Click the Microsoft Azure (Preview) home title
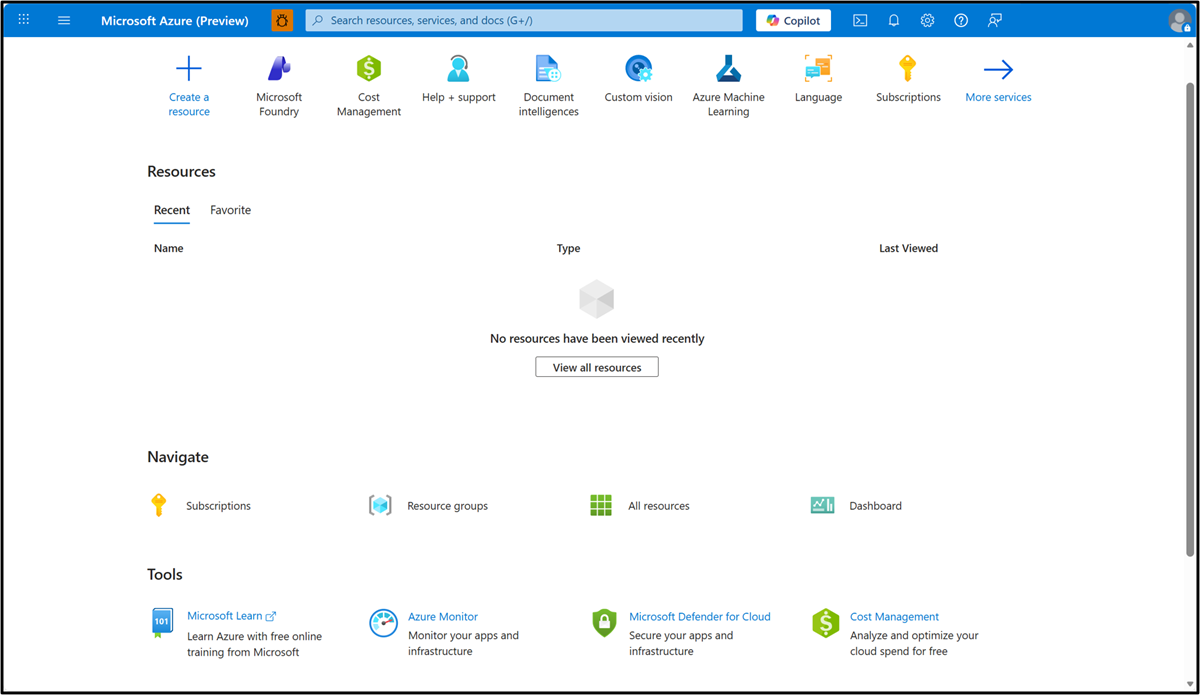 point(175,20)
